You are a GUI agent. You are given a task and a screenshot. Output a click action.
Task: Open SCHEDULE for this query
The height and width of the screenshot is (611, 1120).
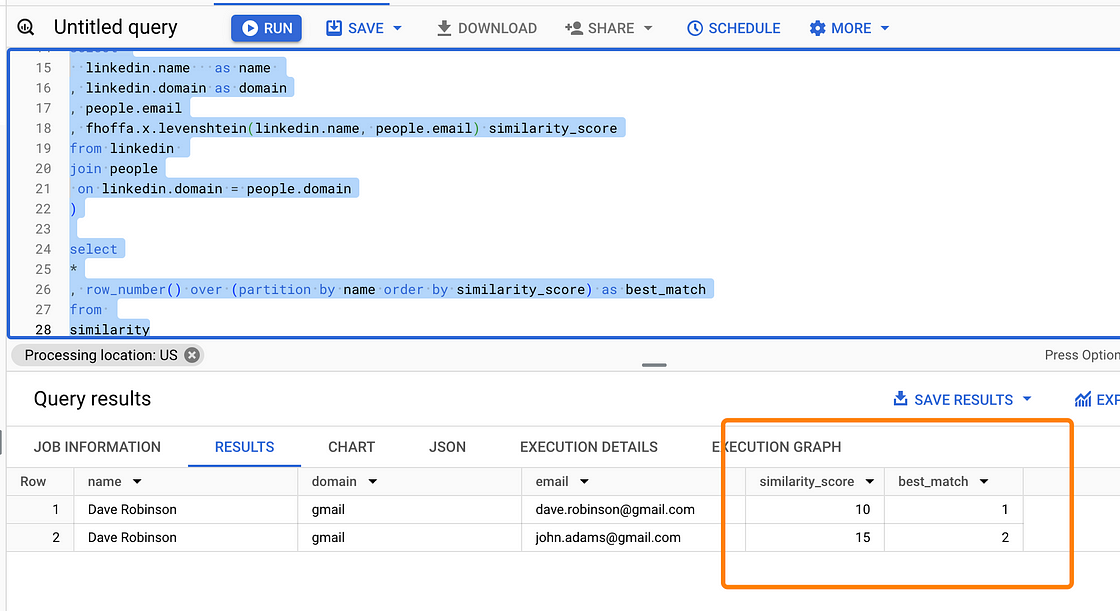point(734,28)
